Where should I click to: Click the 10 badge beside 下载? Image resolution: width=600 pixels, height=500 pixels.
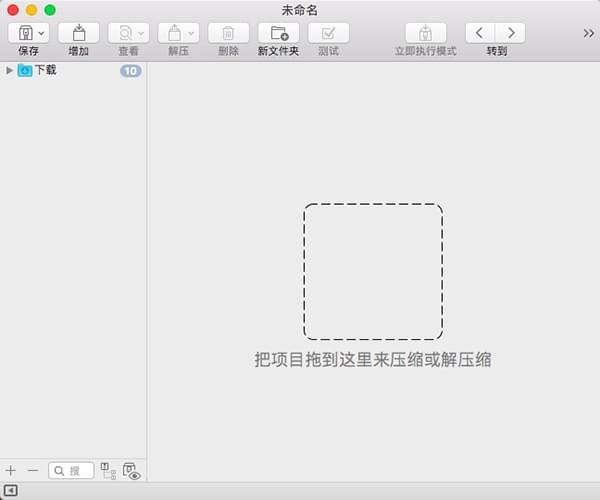(130, 71)
